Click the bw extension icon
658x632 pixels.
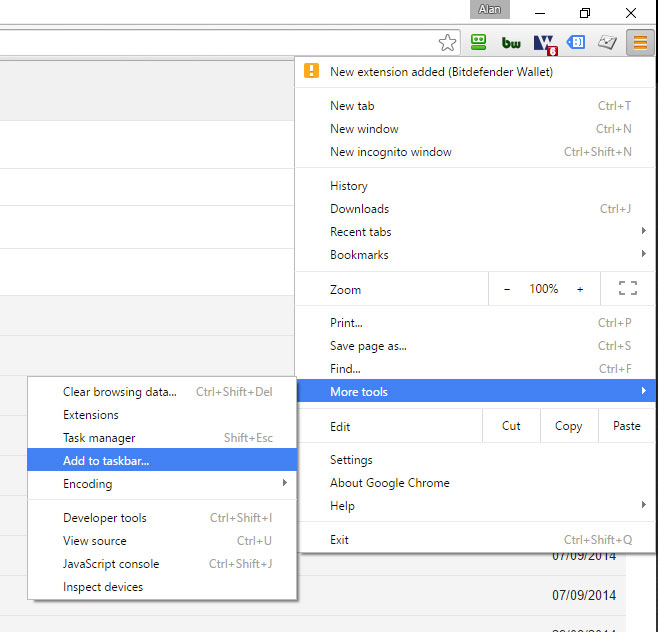511,42
